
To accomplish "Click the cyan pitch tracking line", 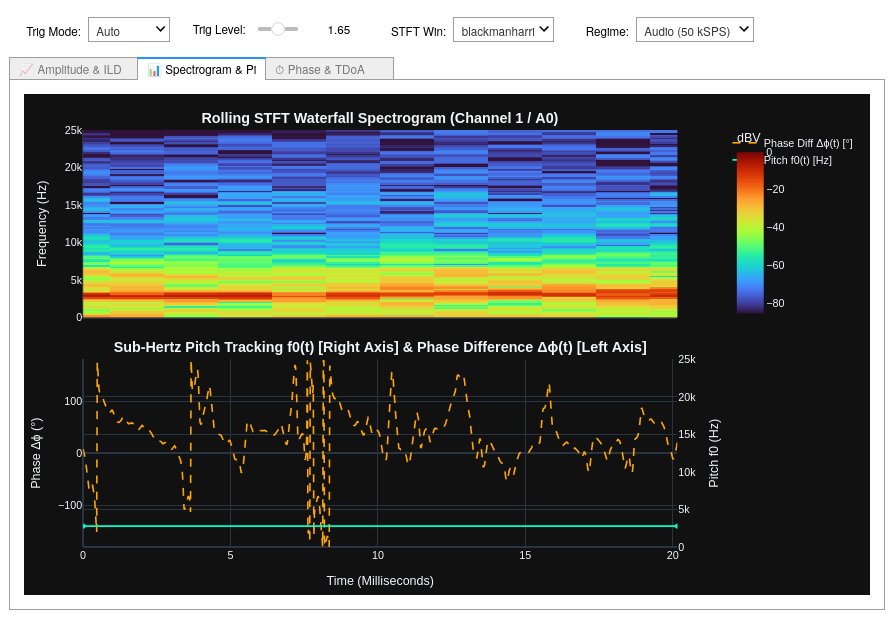I will pyautogui.click(x=379, y=526).
